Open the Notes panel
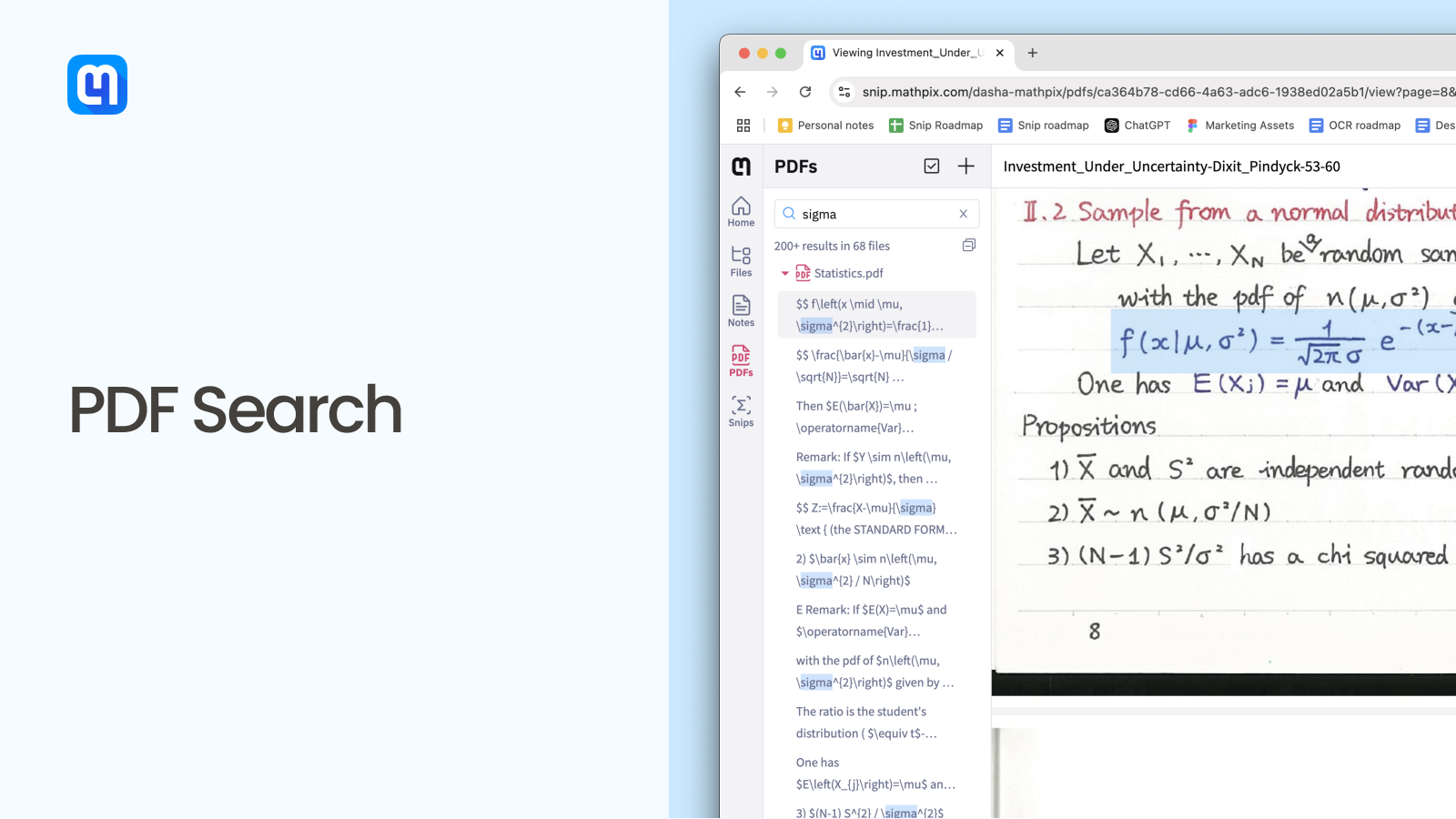1456x819 pixels. tap(740, 309)
